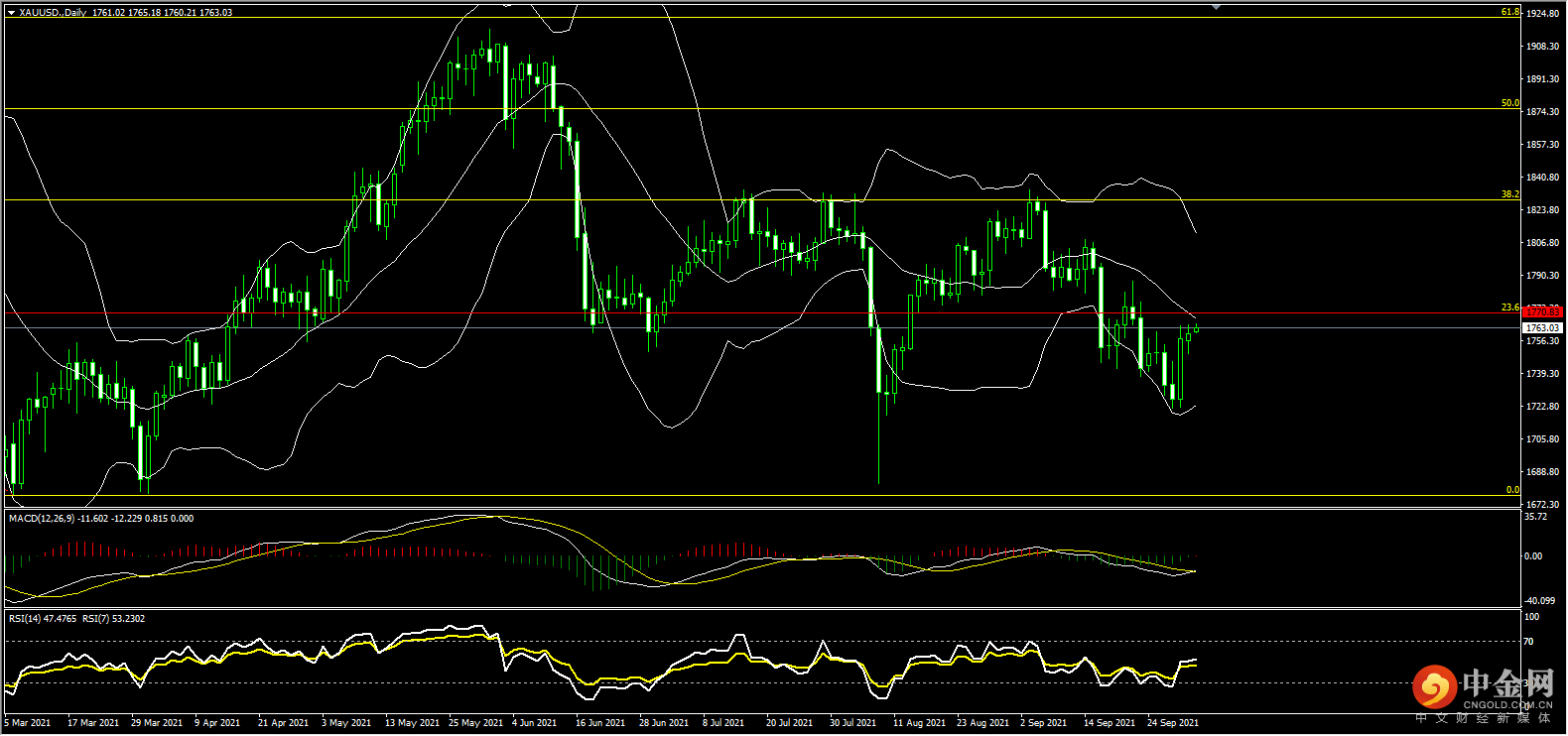Viewport: 1568px width, 736px height.
Task: Click the 1688.80 price axis value
Action: point(1542,472)
